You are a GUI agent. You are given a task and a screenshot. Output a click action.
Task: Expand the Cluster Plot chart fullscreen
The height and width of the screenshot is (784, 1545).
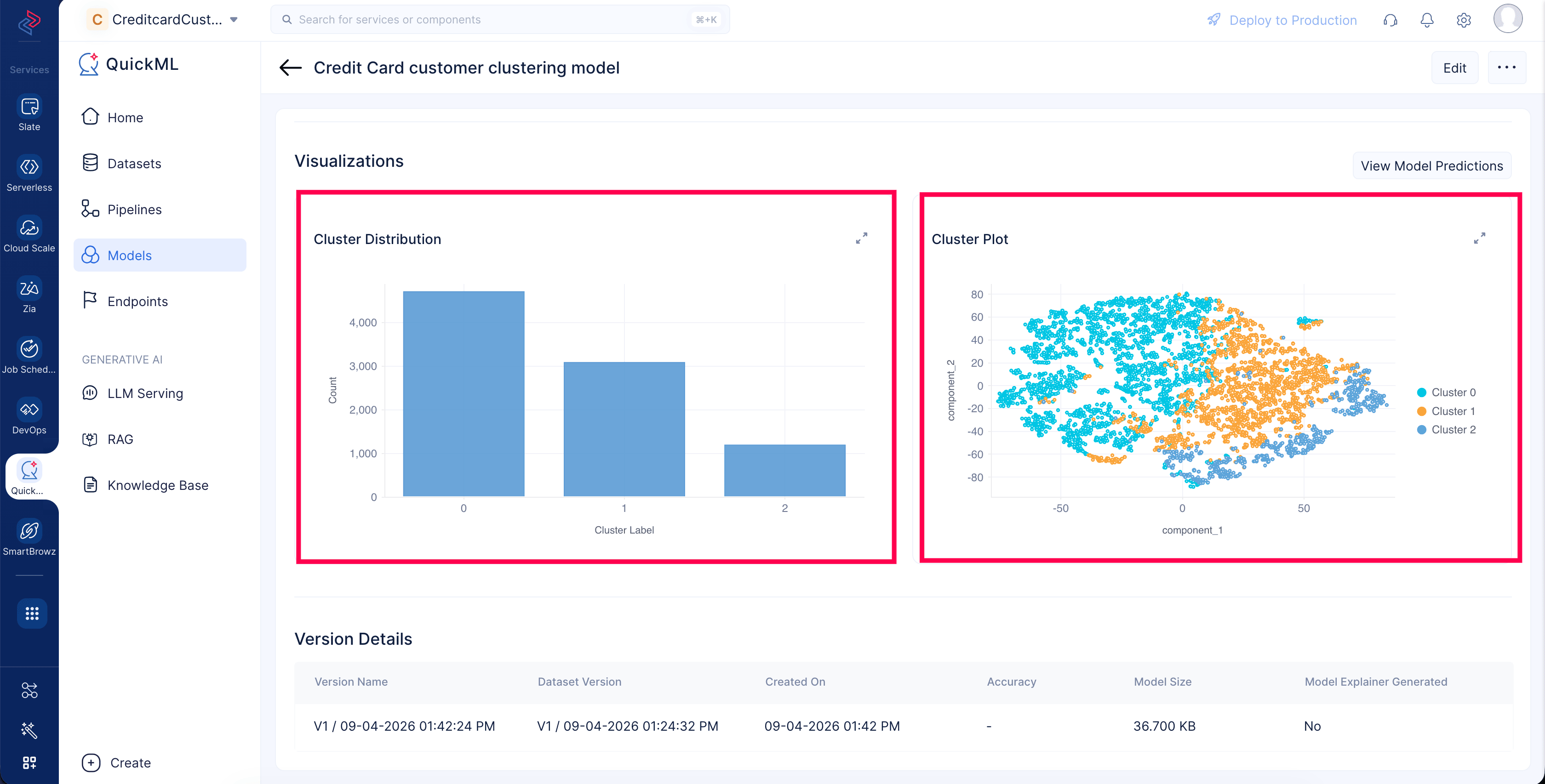point(1479,239)
